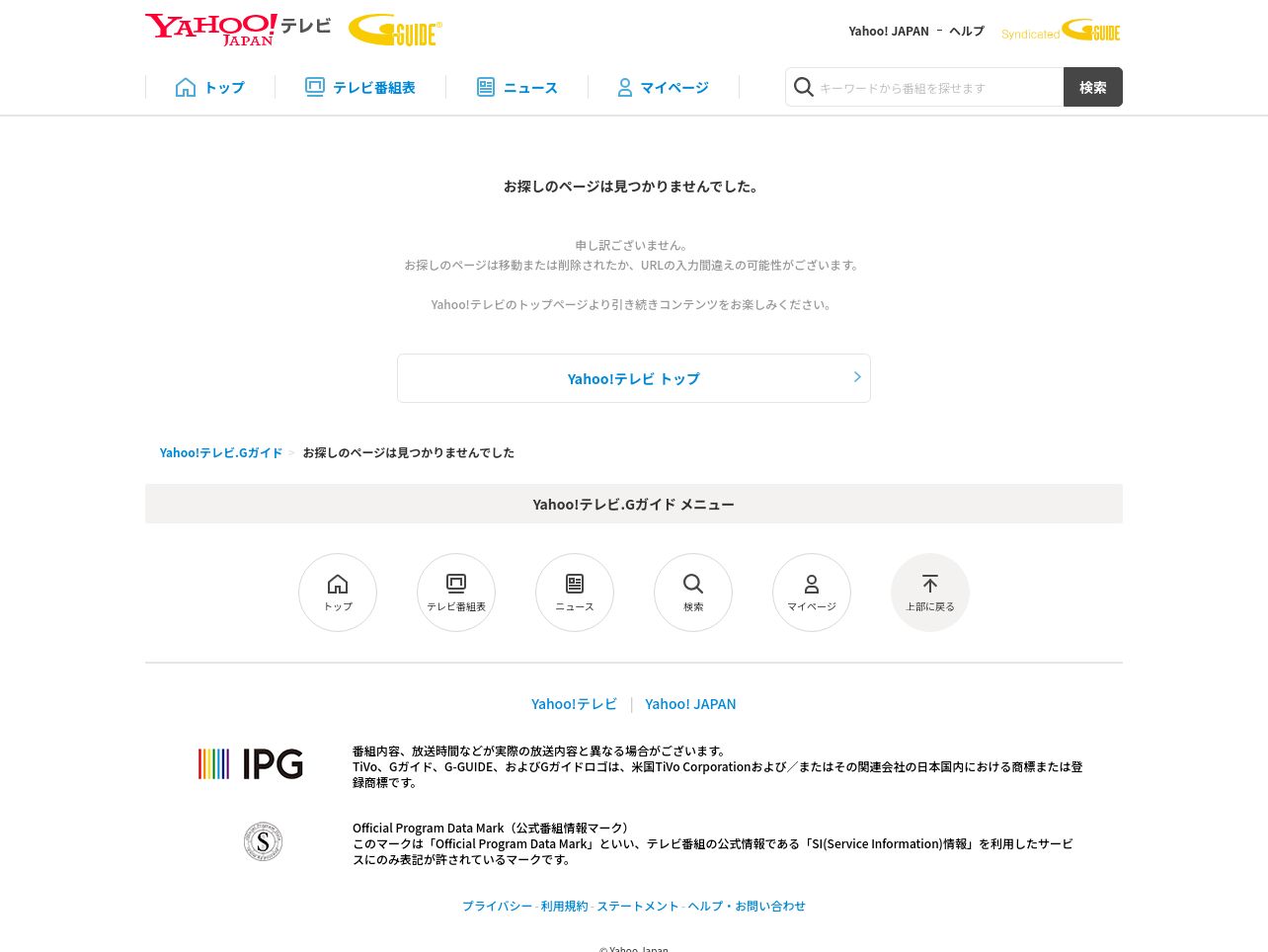Click the person icon for マイページ in the top navigation
Screen dimensions: 1268x952
point(625,88)
